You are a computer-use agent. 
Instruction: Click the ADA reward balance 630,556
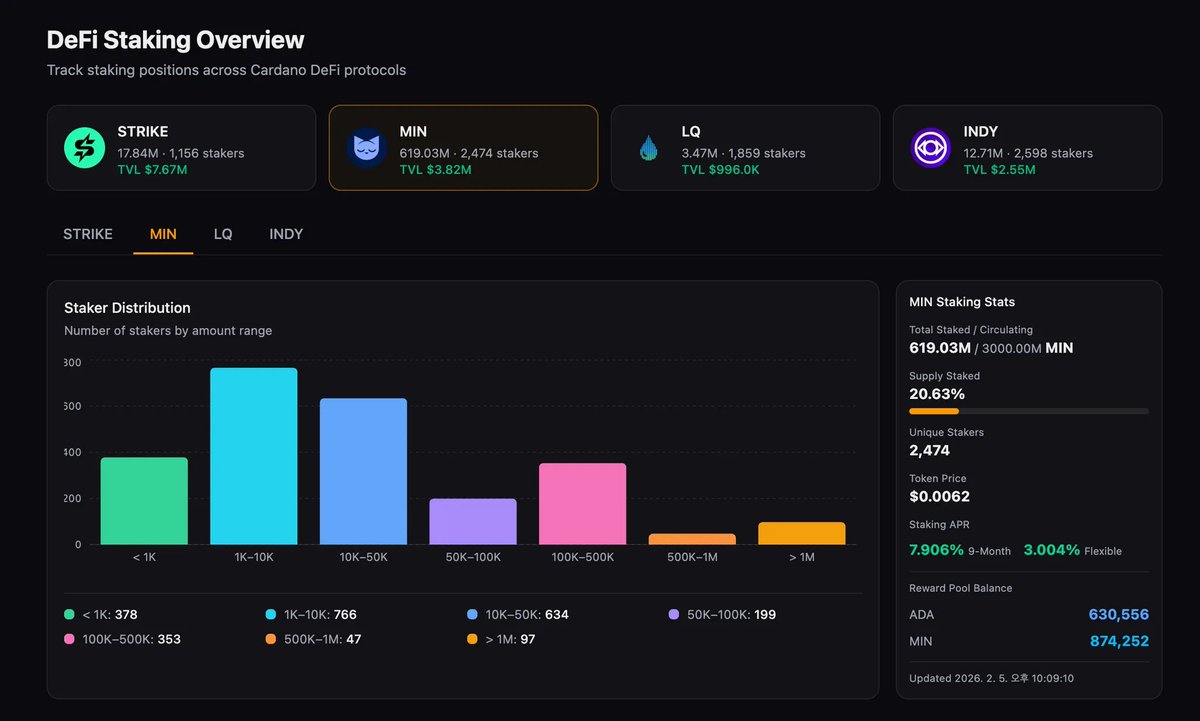1117,615
